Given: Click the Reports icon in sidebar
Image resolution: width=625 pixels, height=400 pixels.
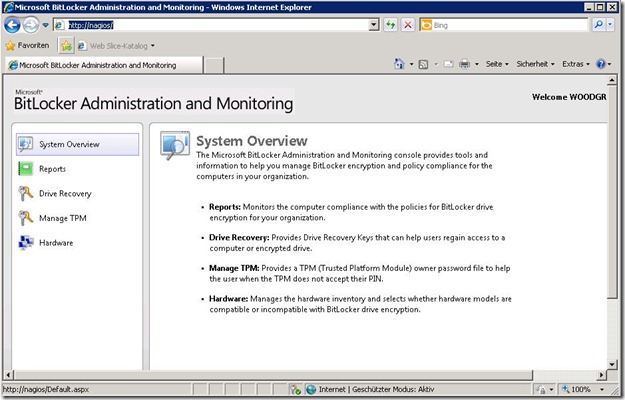Looking at the screenshot, I should [26, 169].
